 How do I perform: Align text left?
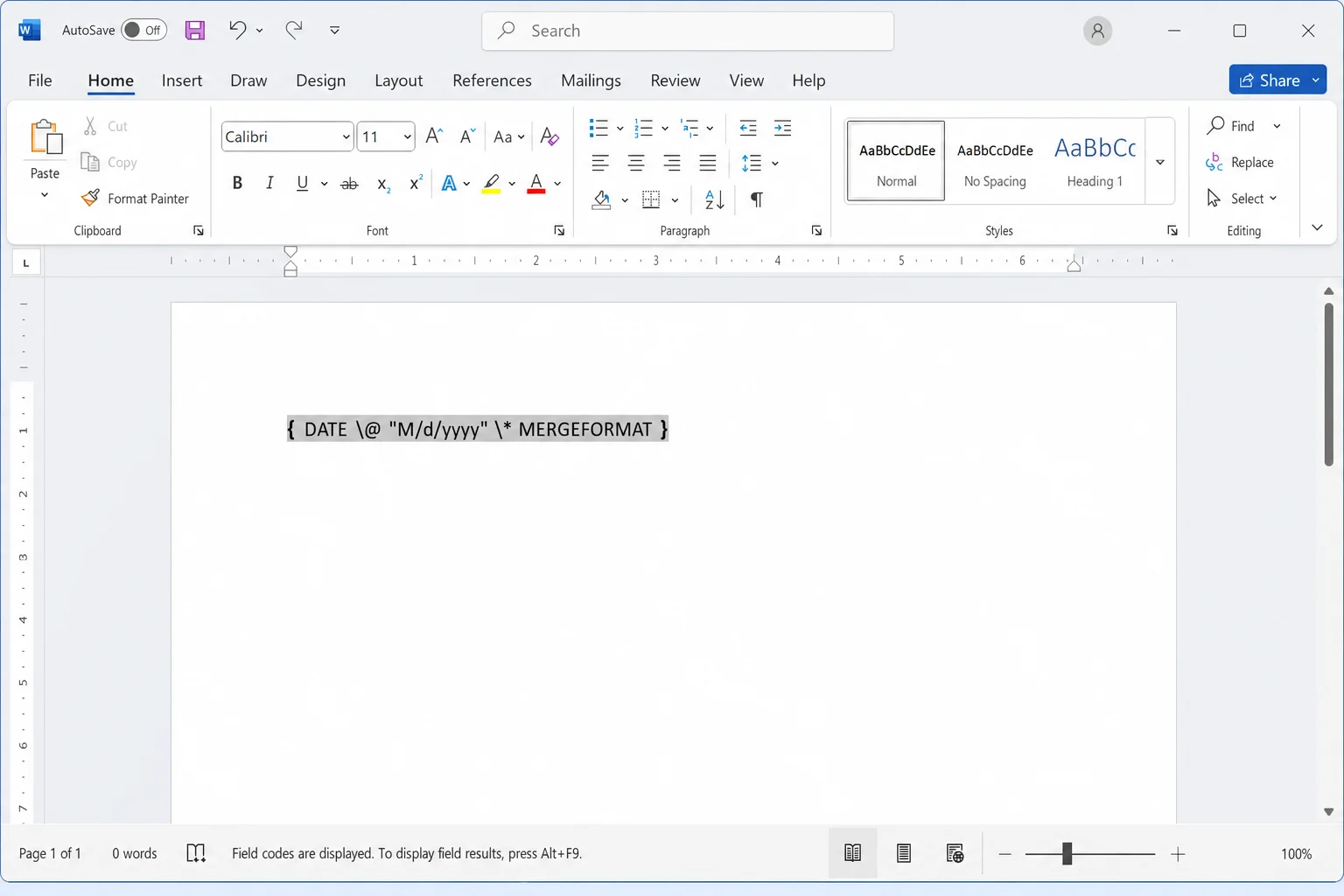point(600,163)
